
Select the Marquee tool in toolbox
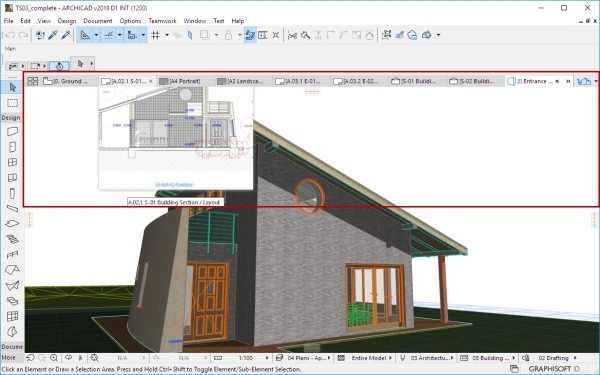click(x=12, y=103)
